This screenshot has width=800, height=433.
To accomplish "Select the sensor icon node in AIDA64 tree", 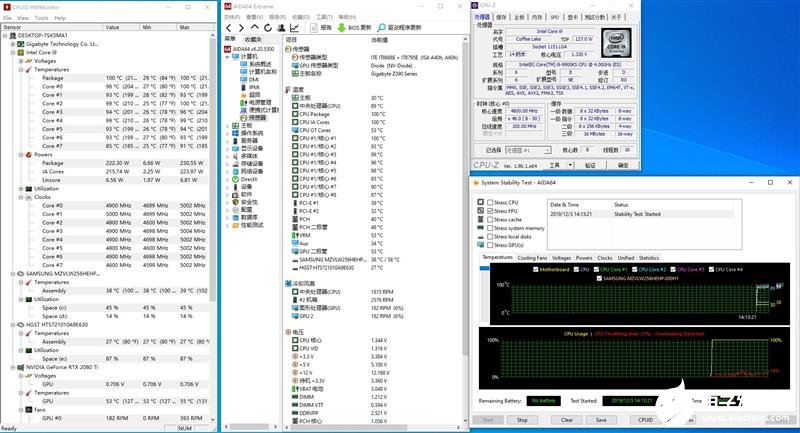I will (243, 118).
